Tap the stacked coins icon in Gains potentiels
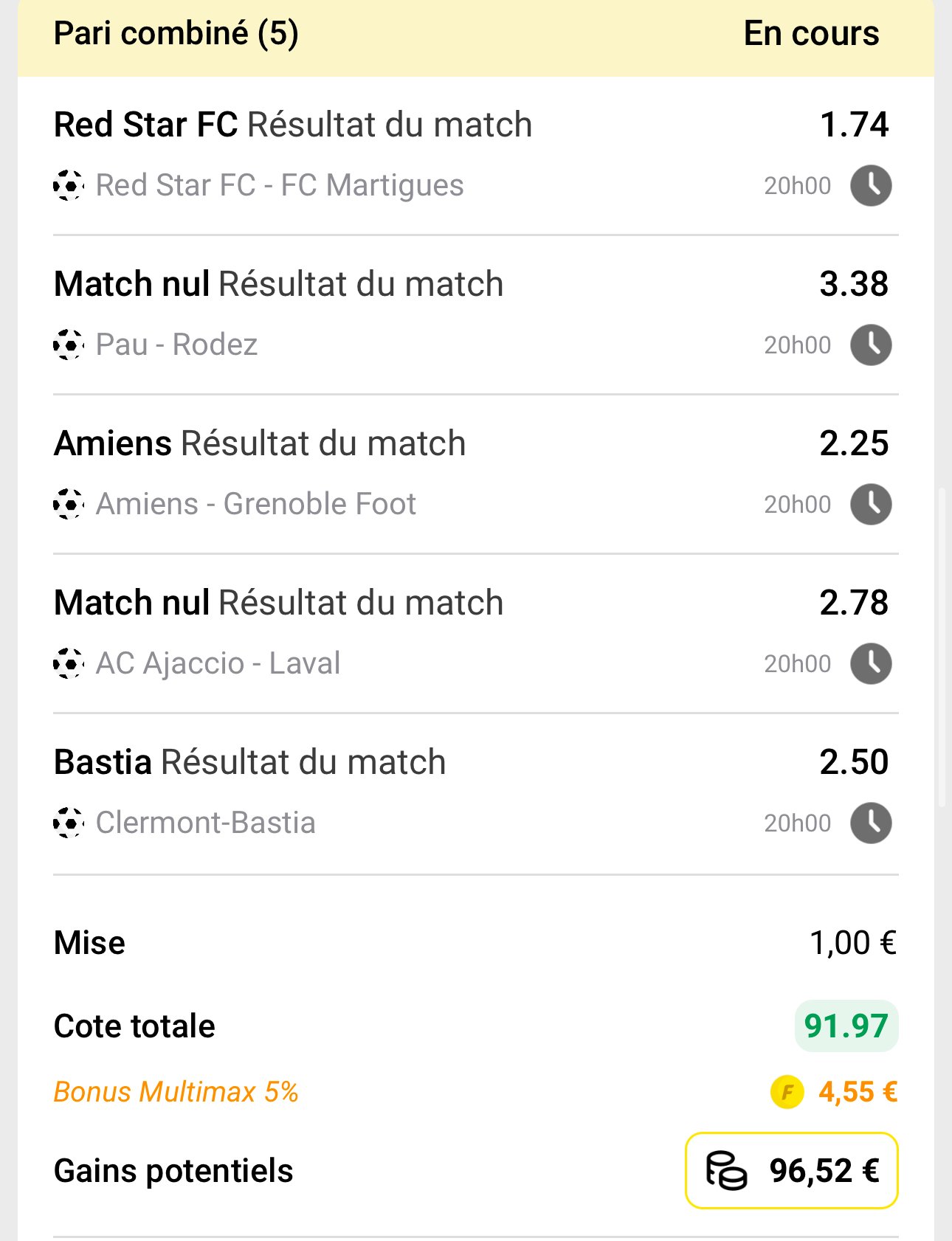The image size is (952, 1241). tap(726, 1170)
